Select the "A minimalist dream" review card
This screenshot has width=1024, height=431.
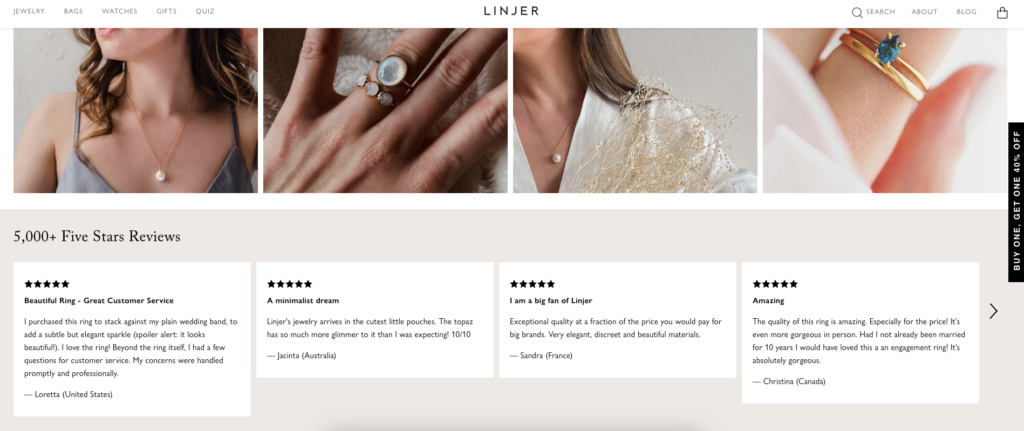(375, 320)
